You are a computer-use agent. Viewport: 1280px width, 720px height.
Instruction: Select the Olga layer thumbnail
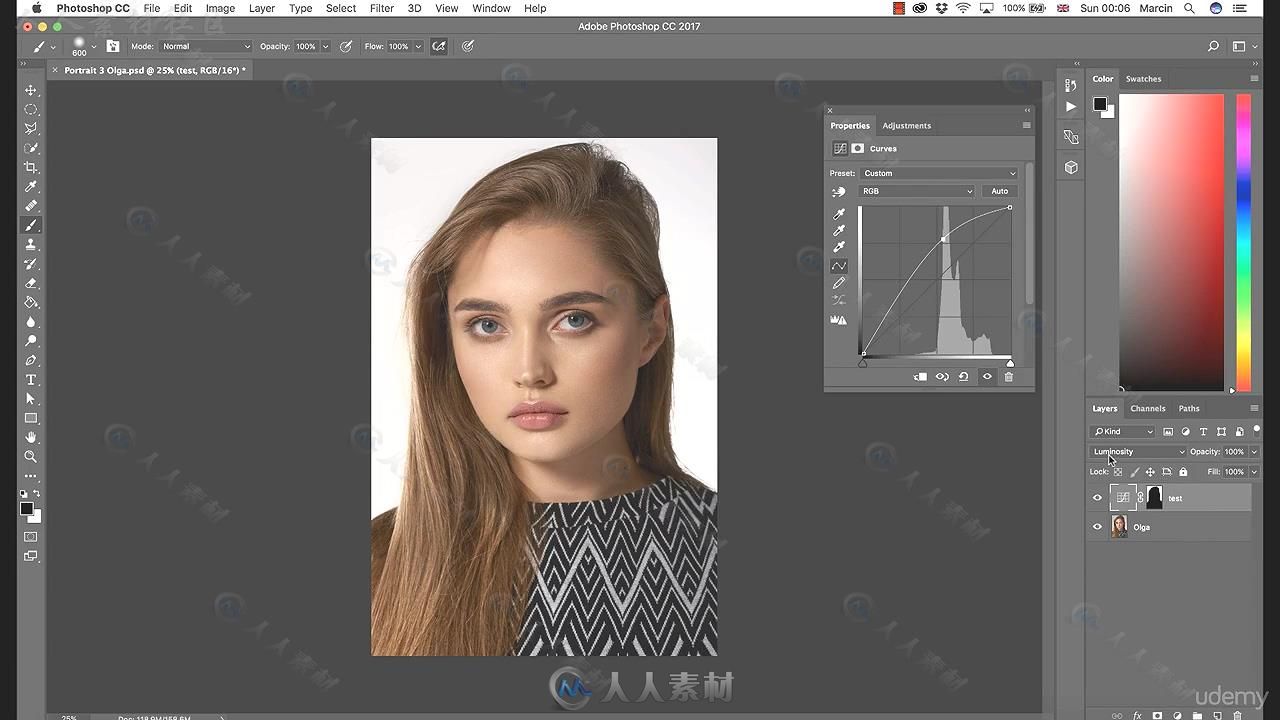tap(1119, 527)
